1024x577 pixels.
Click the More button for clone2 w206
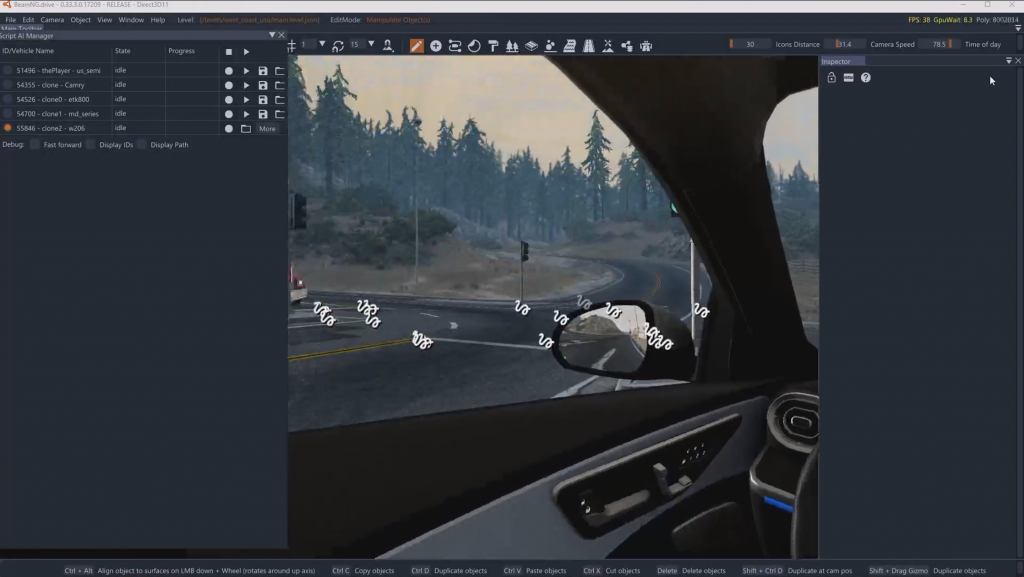pos(267,128)
